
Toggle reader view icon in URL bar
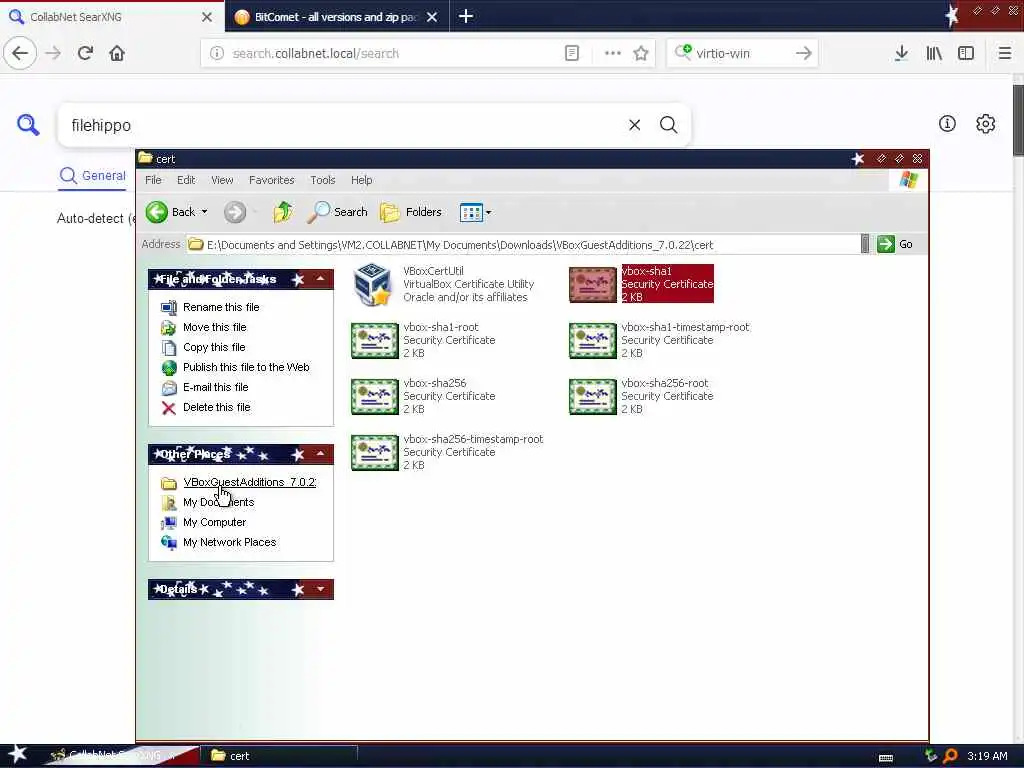point(571,54)
